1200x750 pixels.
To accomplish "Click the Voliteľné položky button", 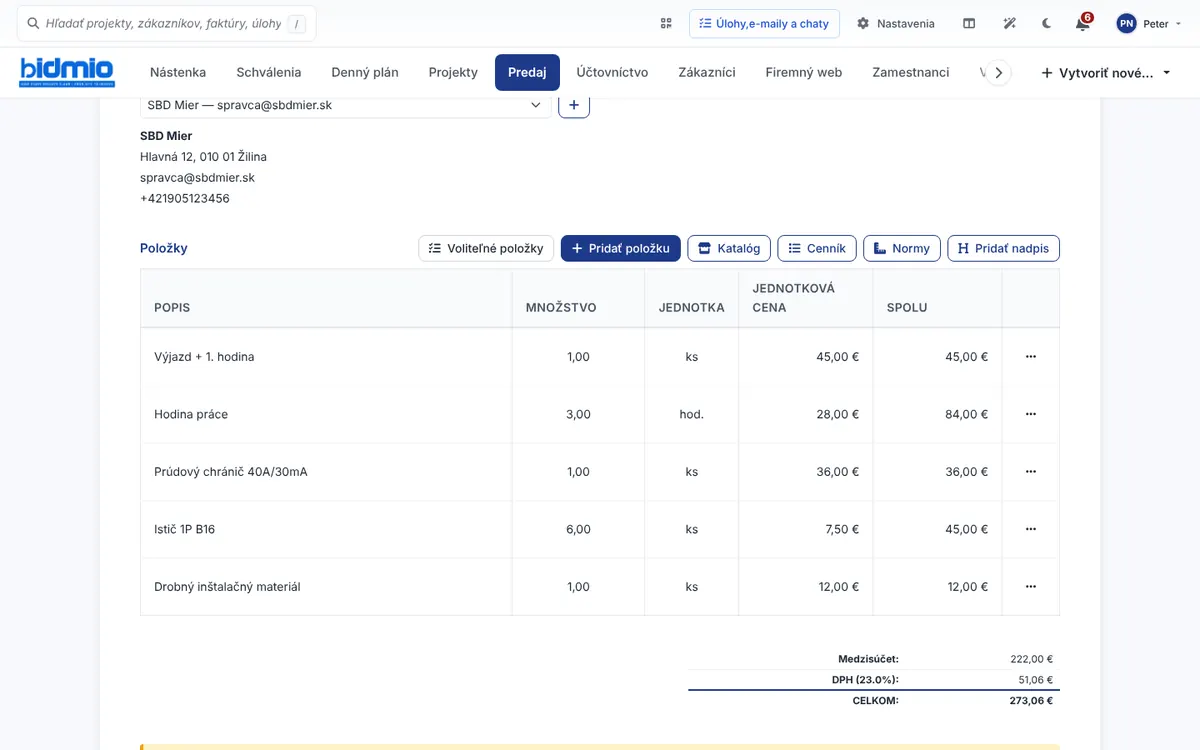I will pyautogui.click(x=486, y=248).
